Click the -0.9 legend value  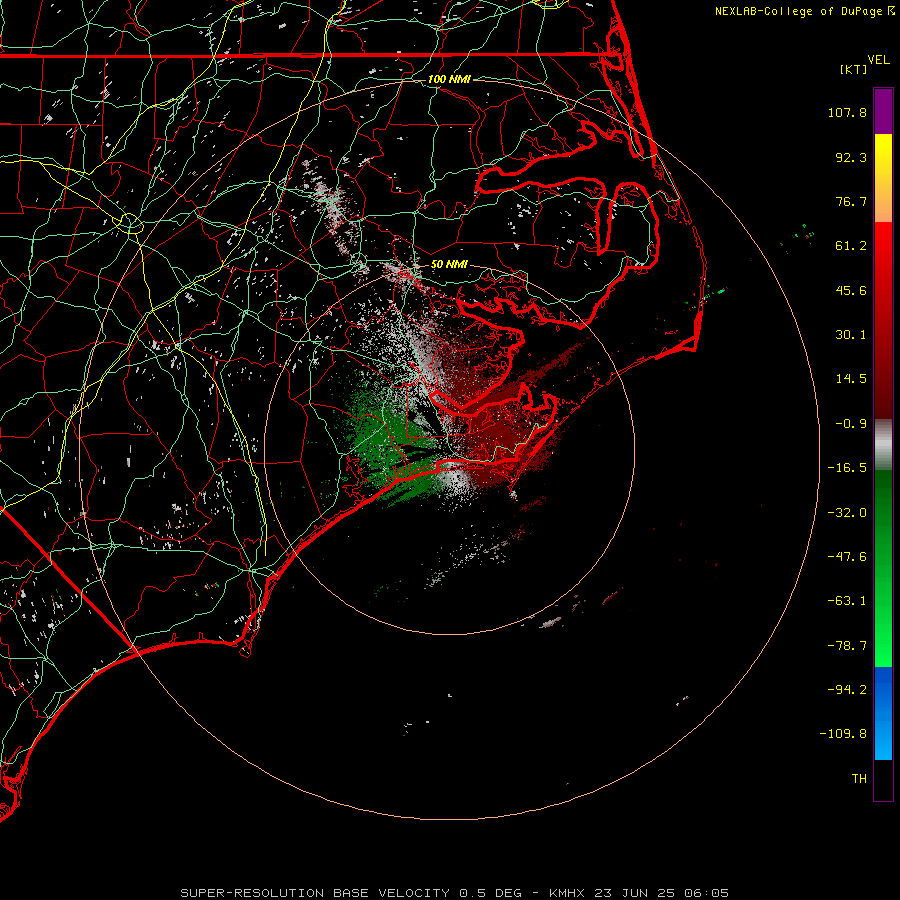tap(851, 424)
